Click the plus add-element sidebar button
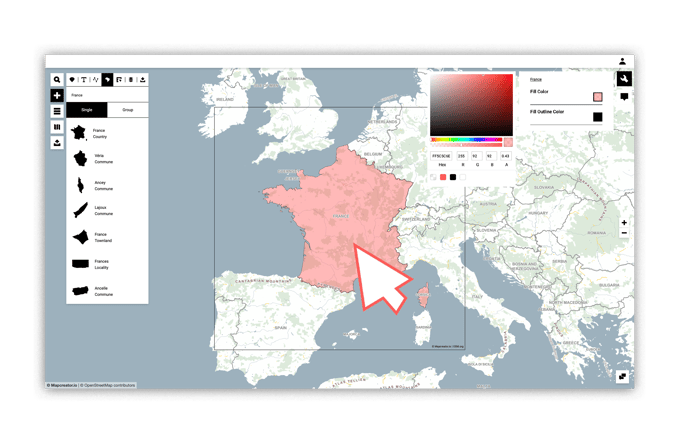Image resolution: width=688 pixels, height=434 pixels. point(57,95)
